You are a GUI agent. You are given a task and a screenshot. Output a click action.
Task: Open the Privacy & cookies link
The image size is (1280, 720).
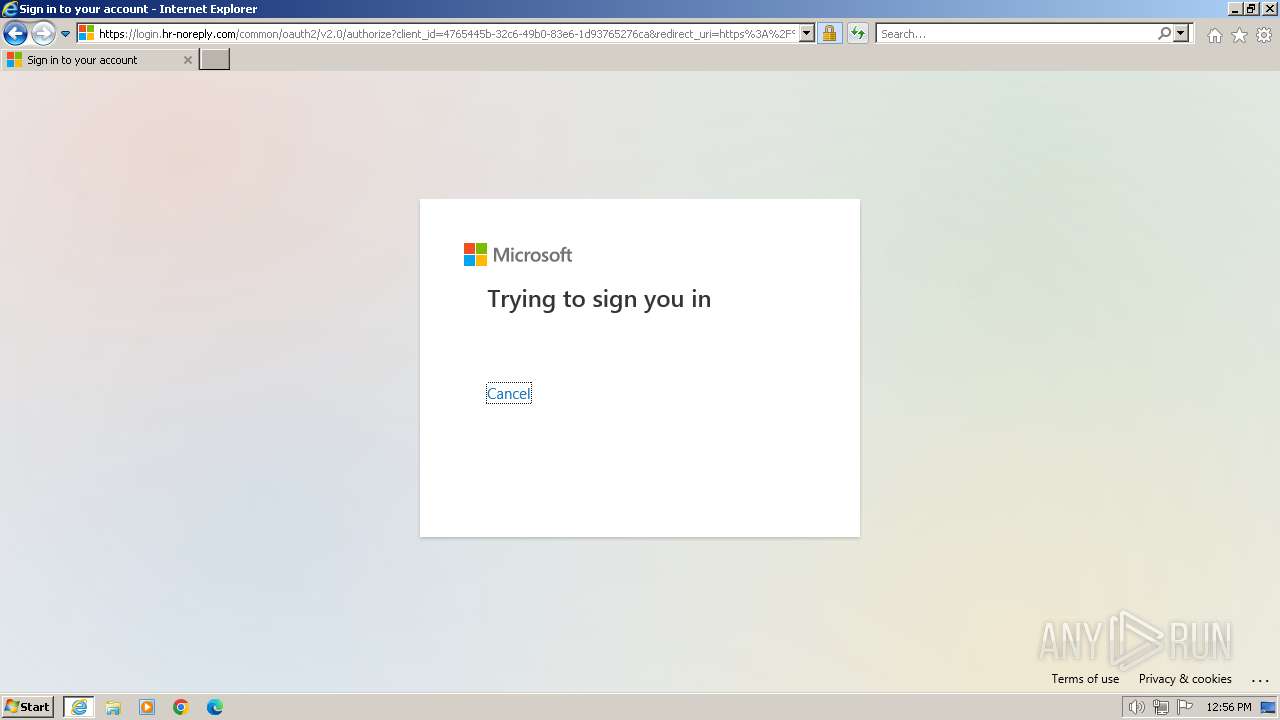[1185, 679]
